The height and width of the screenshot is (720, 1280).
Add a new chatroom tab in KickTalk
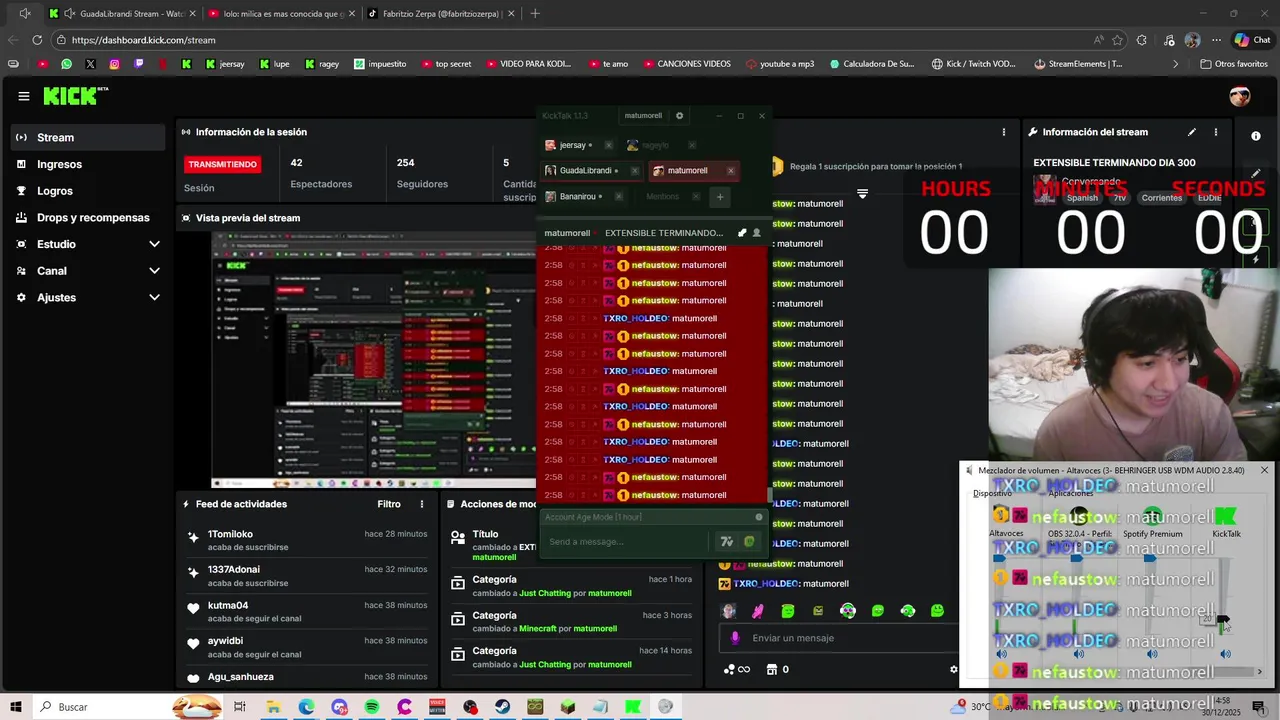[719, 197]
